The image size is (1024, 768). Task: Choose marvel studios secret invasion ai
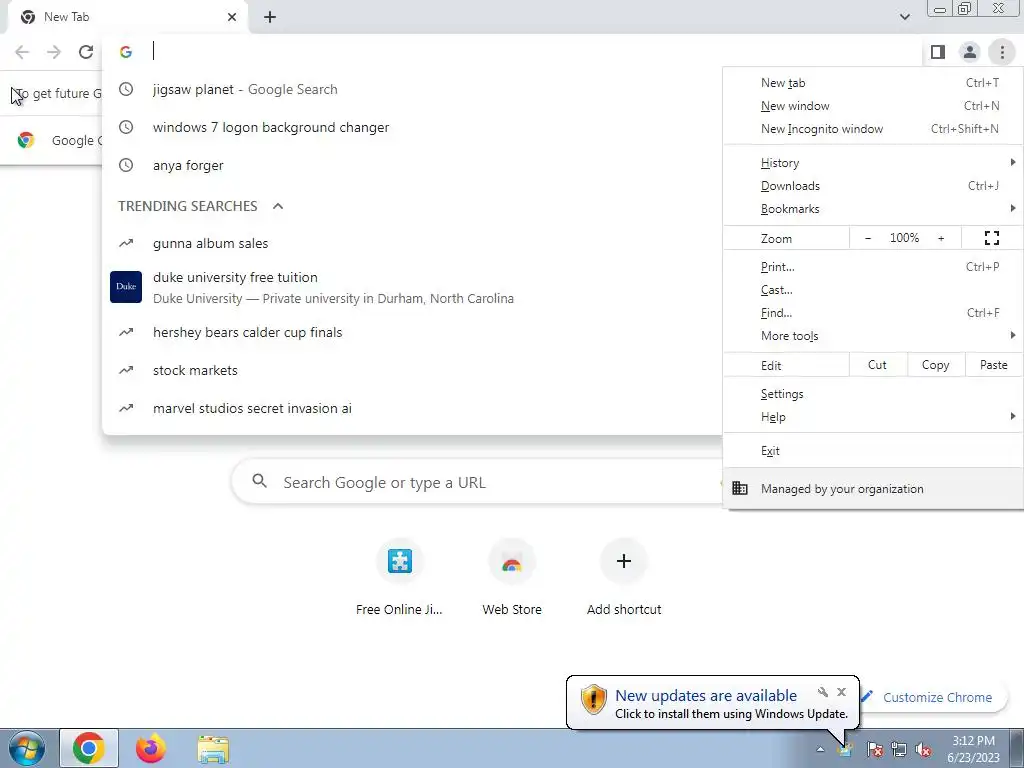click(x=412, y=408)
